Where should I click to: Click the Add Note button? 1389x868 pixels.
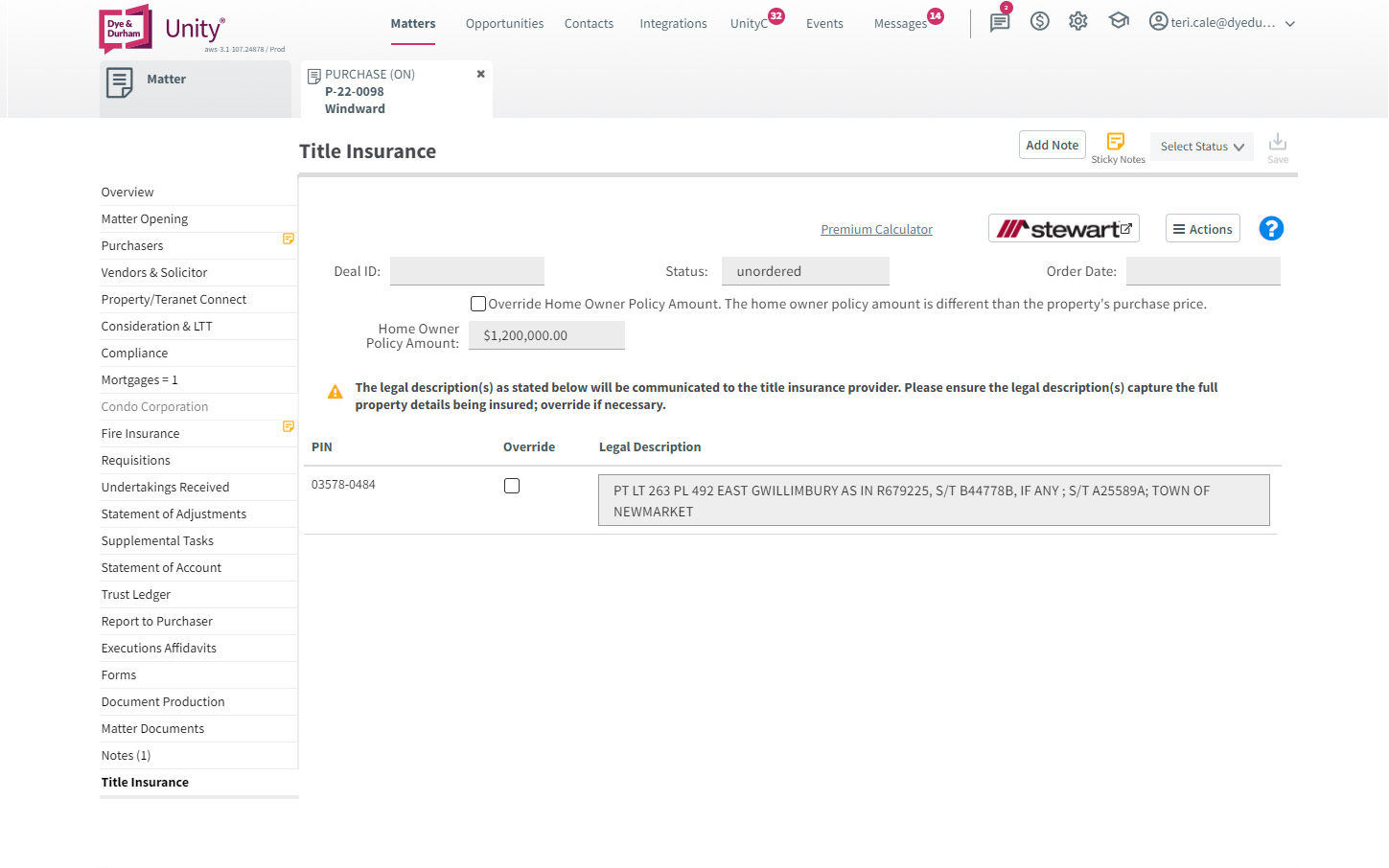pyautogui.click(x=1052, y=145)
